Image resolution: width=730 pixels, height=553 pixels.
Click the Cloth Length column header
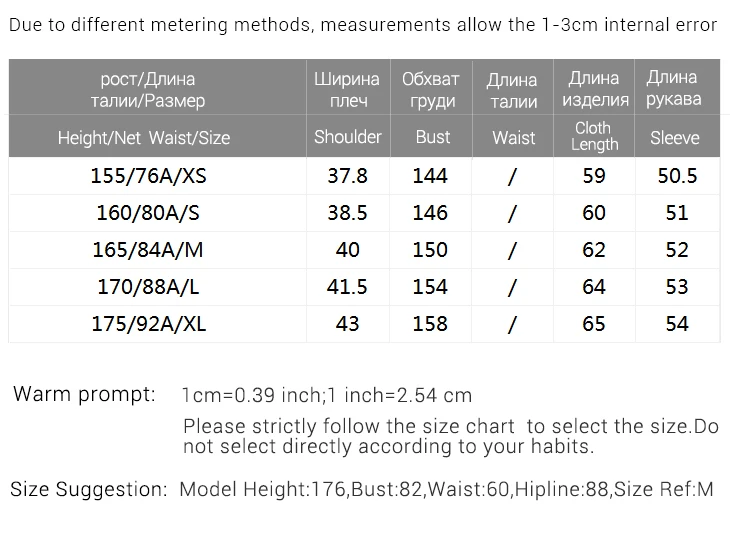[x=594, y=136]
